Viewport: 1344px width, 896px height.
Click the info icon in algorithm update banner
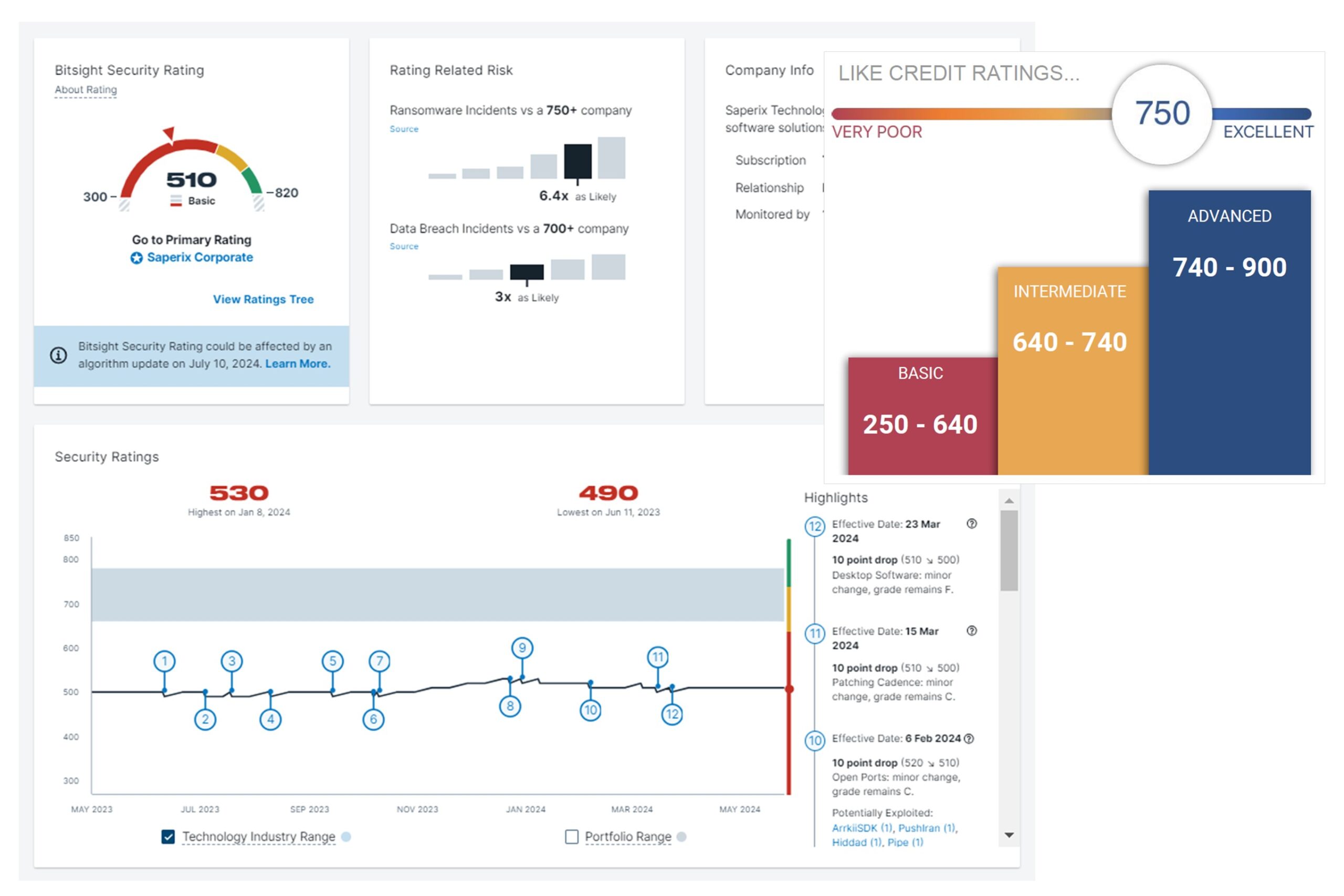click(58, 355)
